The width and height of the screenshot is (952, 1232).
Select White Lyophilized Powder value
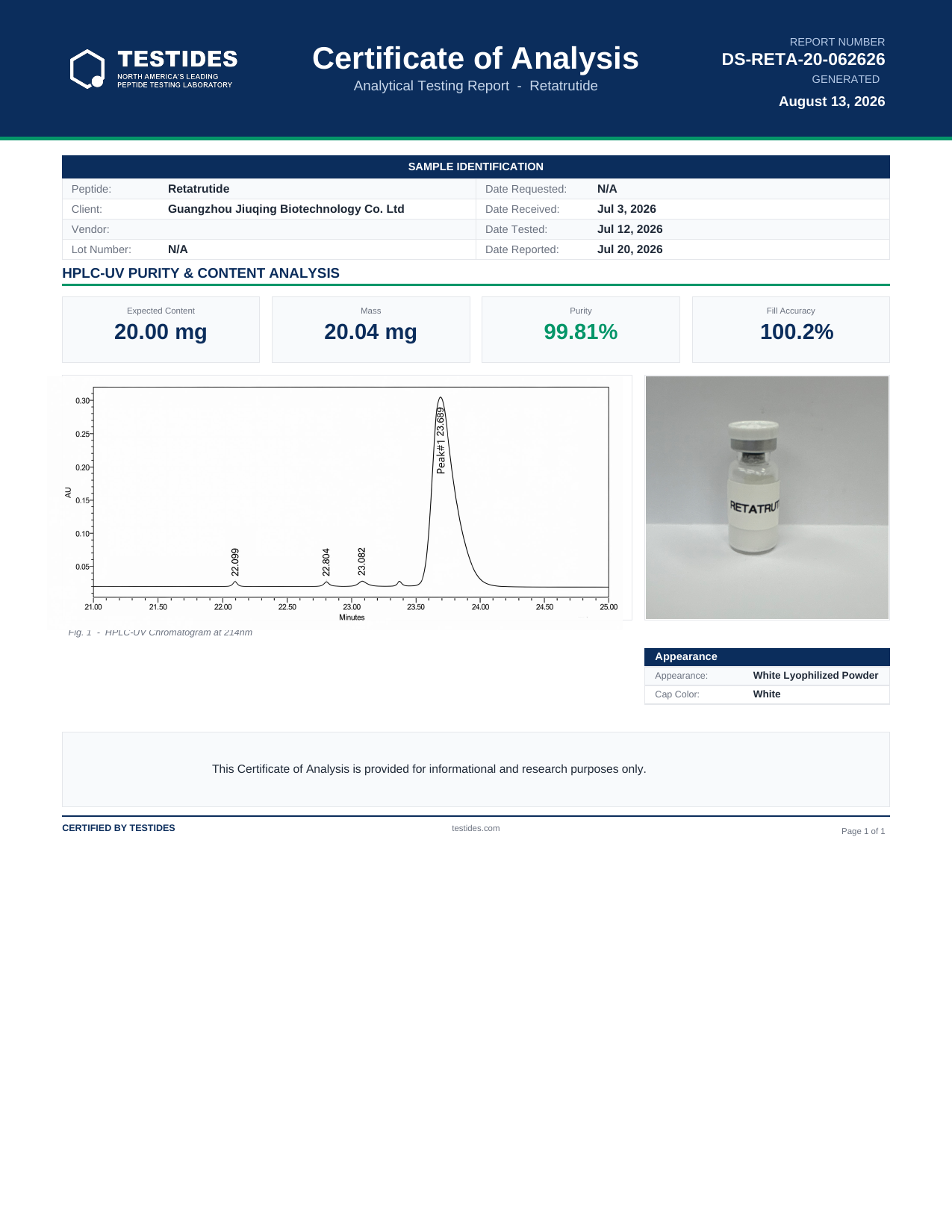815,676
